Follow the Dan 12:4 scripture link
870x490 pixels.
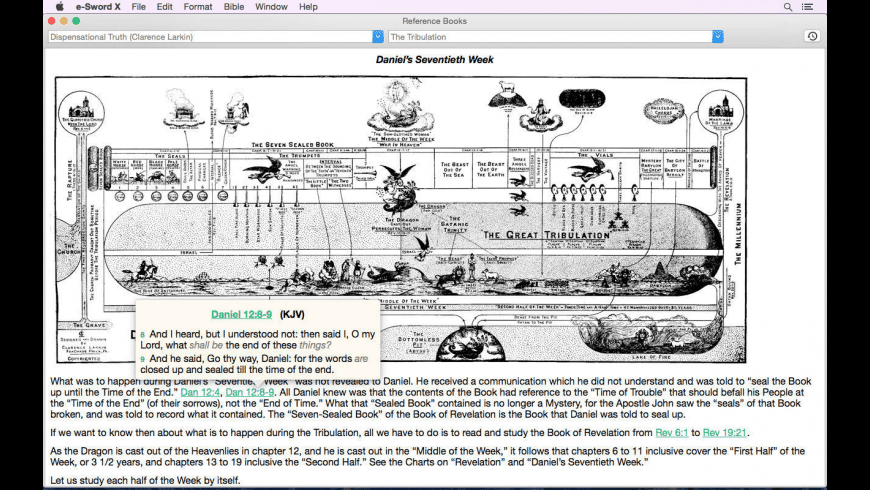tap(200, 392)
